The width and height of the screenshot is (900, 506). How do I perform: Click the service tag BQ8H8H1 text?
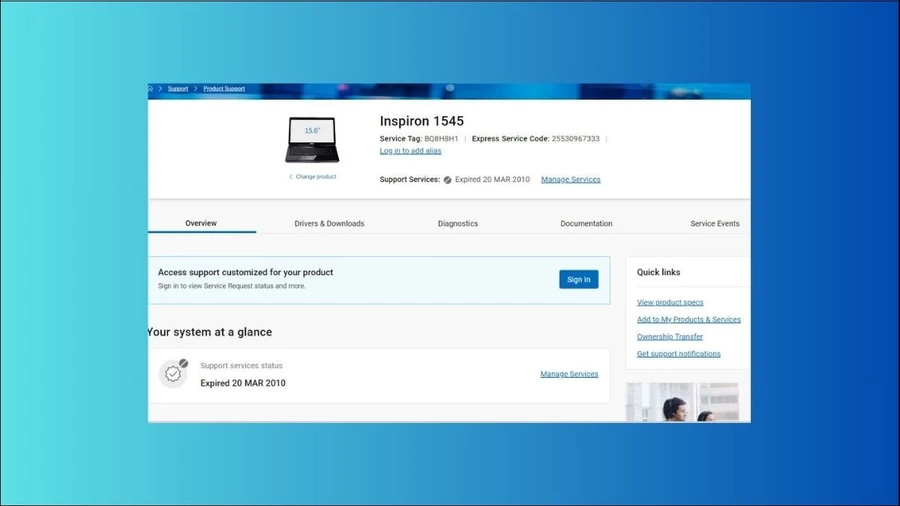click(x=441, y=139)
